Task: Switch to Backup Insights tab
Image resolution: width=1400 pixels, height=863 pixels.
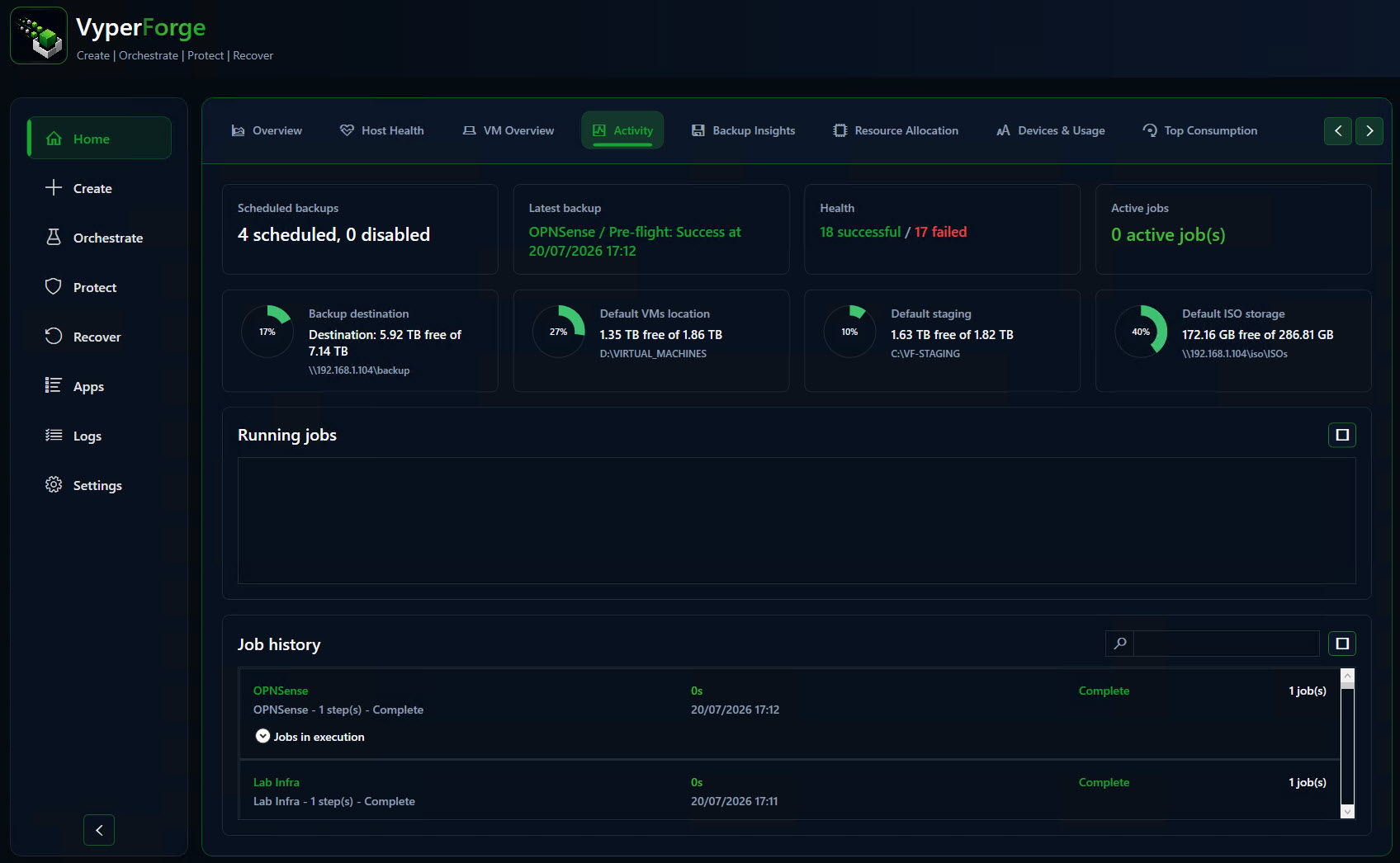Action: click(x=744, y=130)
